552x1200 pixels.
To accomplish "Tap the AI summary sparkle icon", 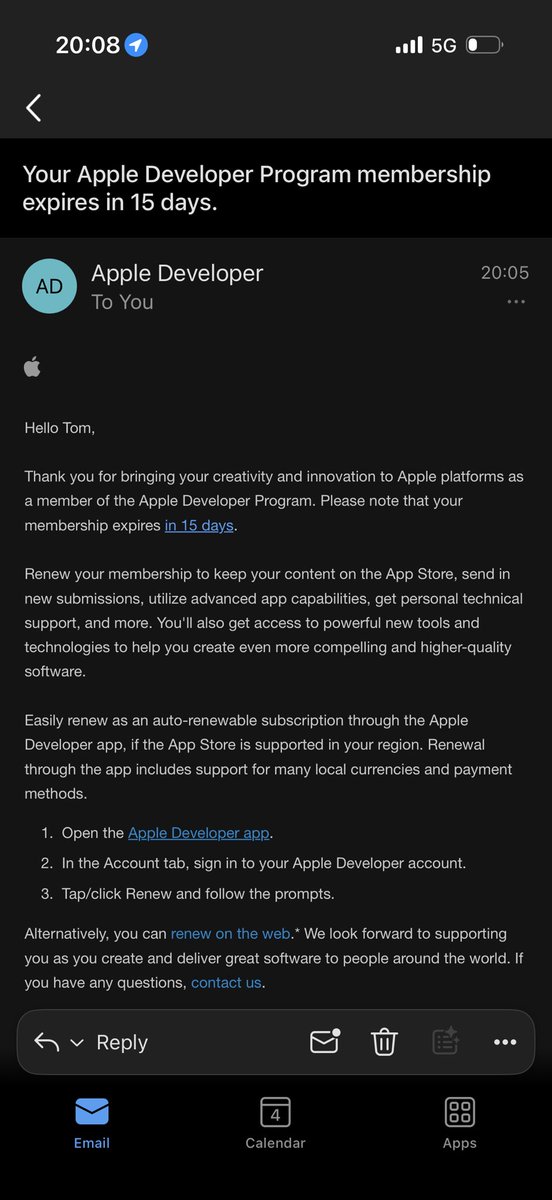I will click(445, 1041).
